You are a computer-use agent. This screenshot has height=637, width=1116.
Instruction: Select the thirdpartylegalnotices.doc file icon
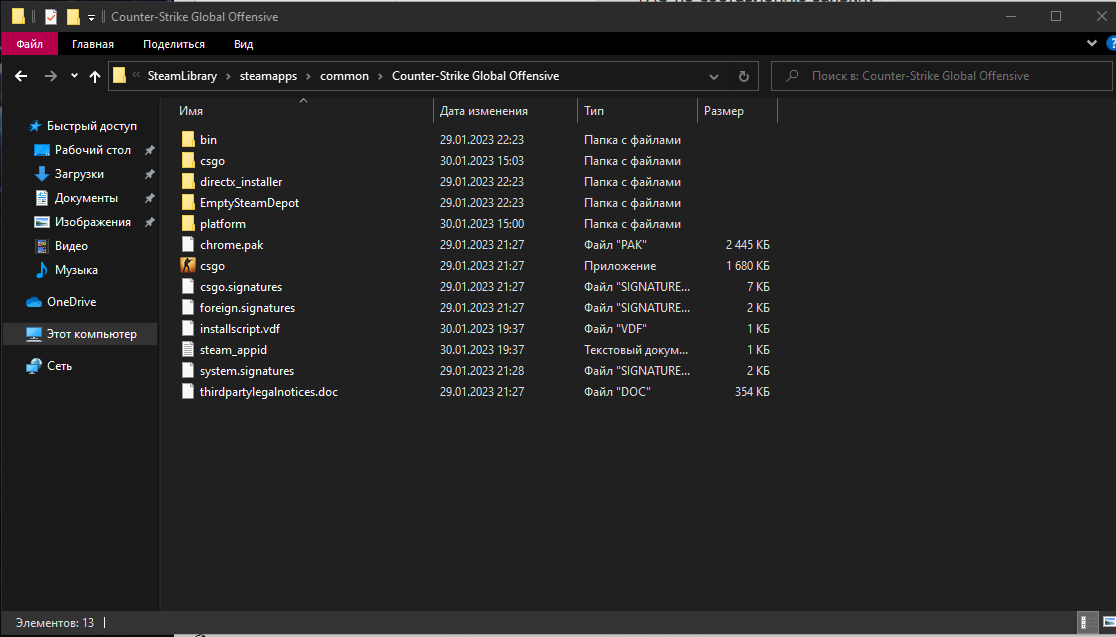tap(188, 391)
